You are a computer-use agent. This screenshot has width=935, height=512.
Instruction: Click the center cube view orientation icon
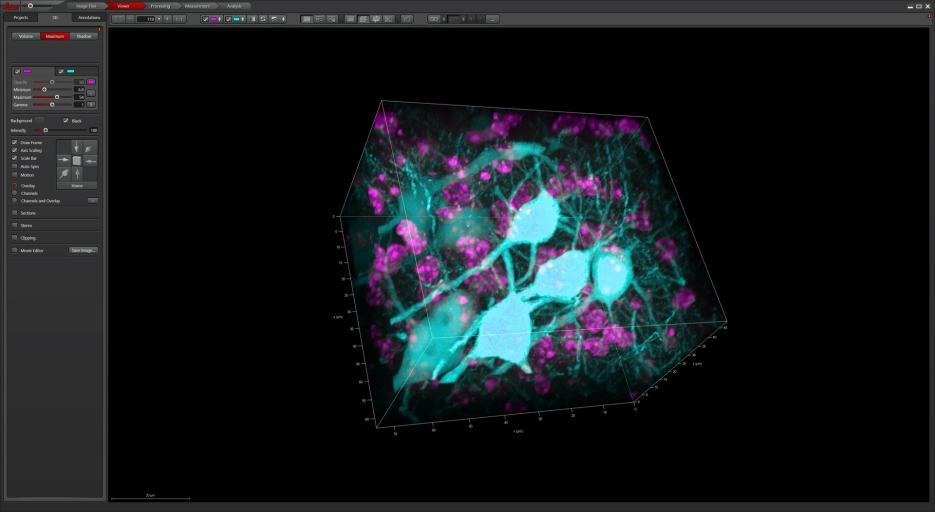coord(76,160)
